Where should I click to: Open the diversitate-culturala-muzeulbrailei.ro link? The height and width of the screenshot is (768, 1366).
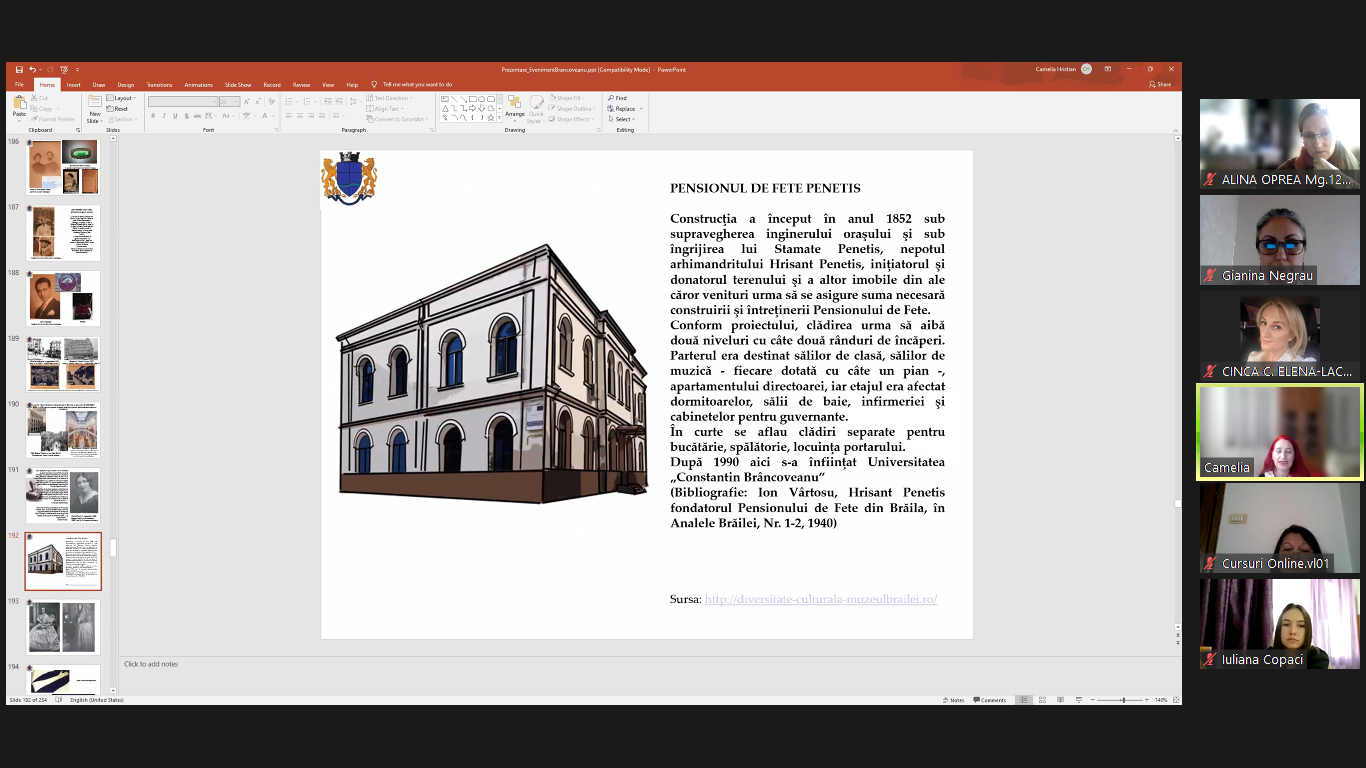point(820,599)
